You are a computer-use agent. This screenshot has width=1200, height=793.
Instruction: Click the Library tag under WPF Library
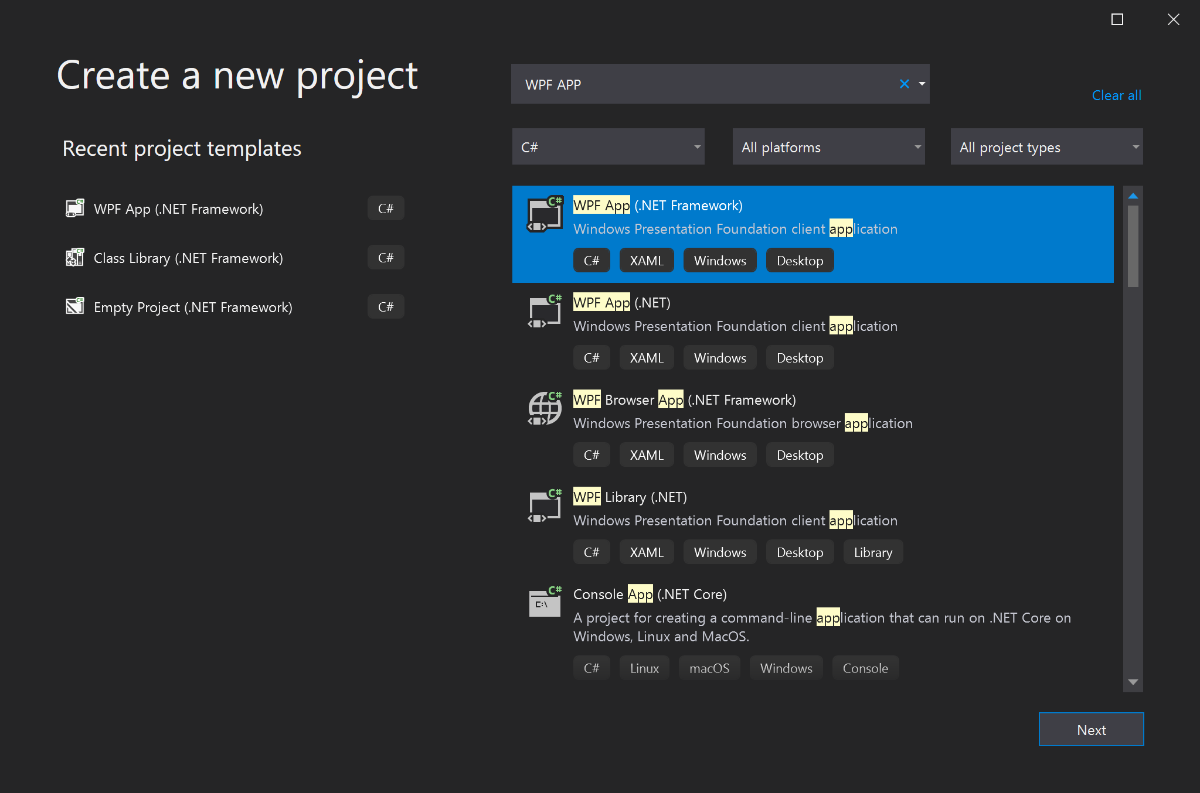pos(873,552)
